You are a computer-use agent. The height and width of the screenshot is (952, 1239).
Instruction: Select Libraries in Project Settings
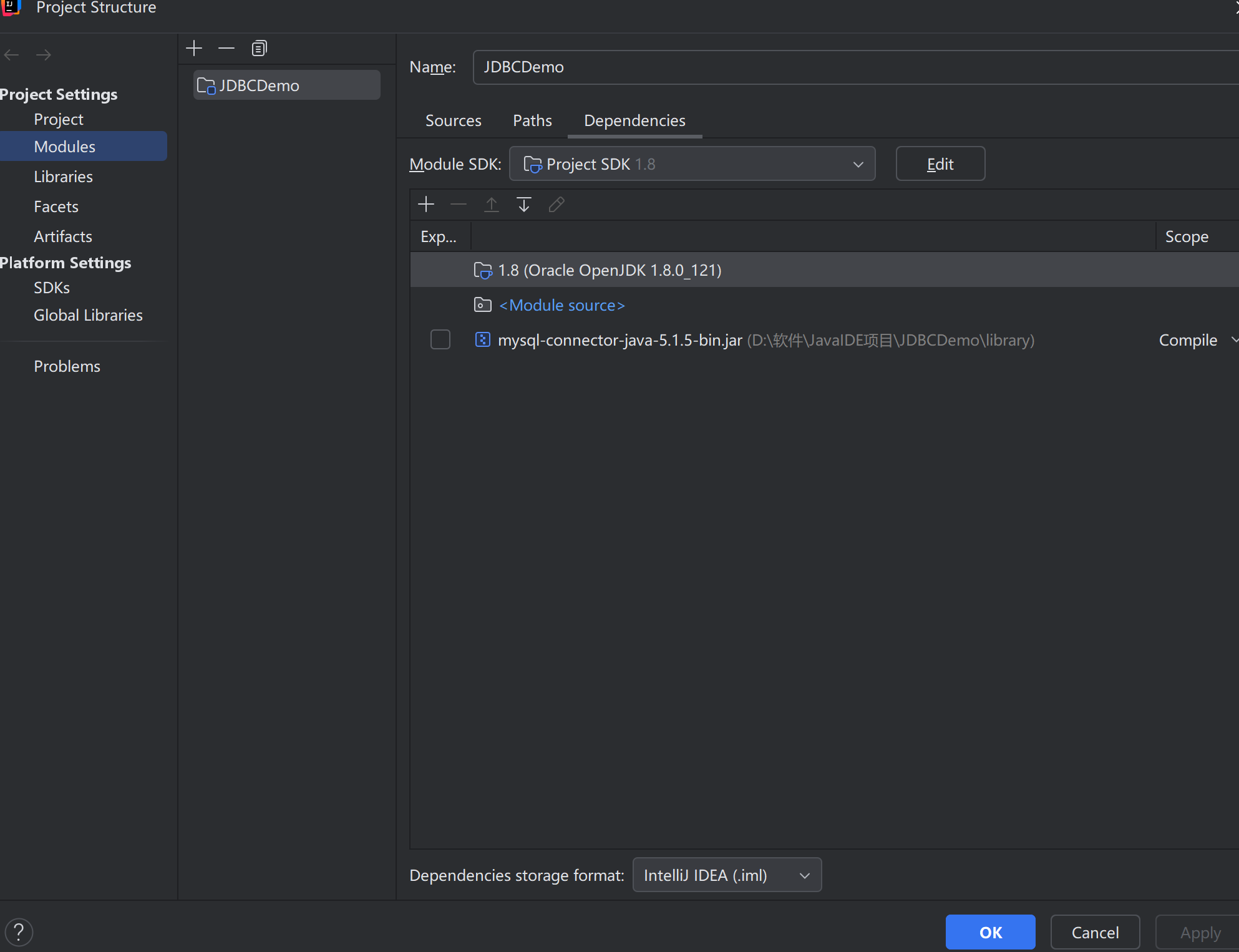coord(63,177)
